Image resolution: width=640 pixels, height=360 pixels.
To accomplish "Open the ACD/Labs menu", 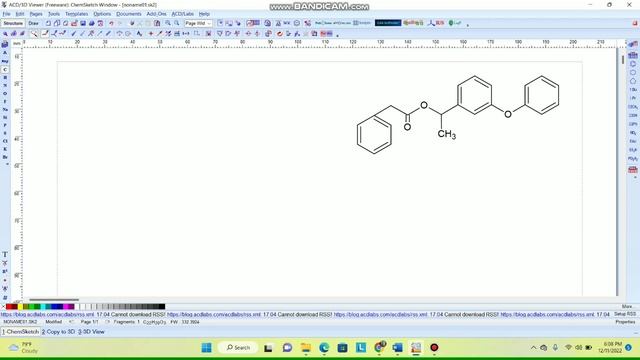I will point(182,14).
